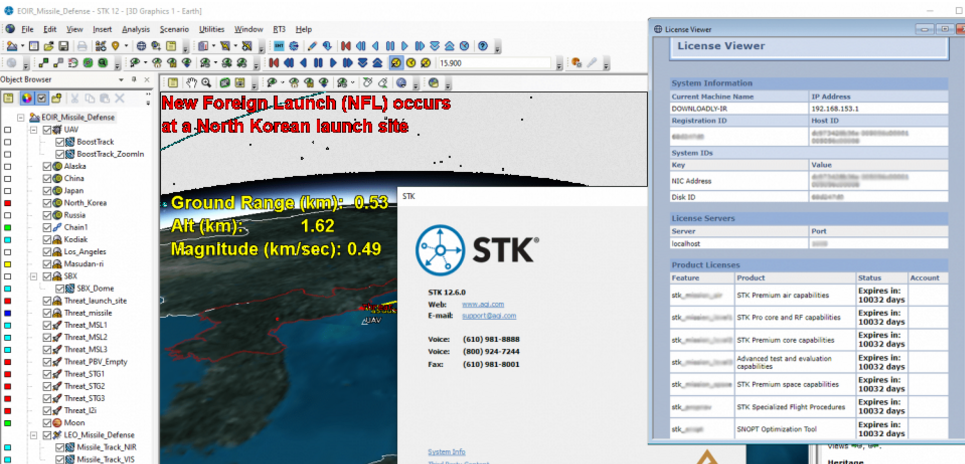Click the yellow color swatch beside Masudan-ri
Screen dimensions: 965x464
(x=7, y=264)
